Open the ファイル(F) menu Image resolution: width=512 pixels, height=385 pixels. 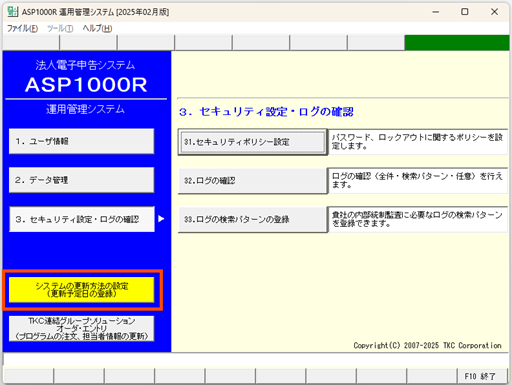22,29
